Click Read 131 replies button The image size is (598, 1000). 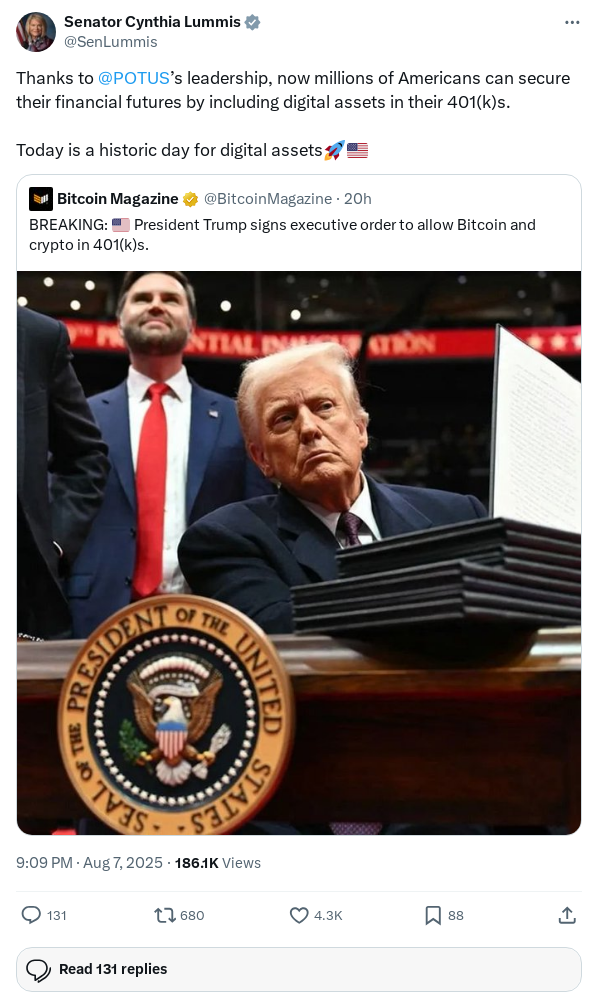tap(298, 969)
